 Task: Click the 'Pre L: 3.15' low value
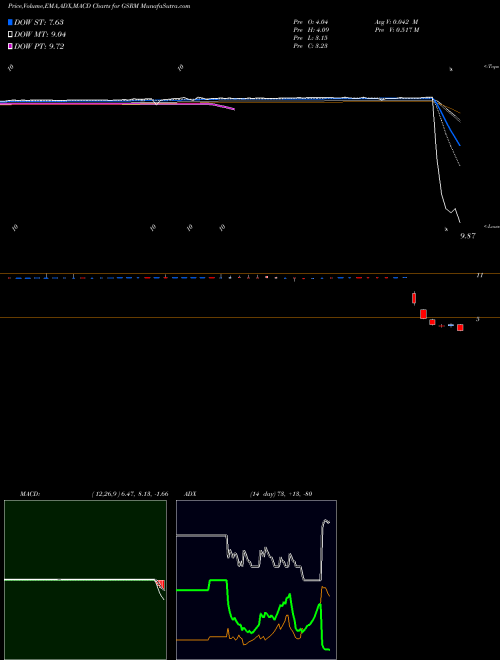pyautogui.click(x=311, y=38)
